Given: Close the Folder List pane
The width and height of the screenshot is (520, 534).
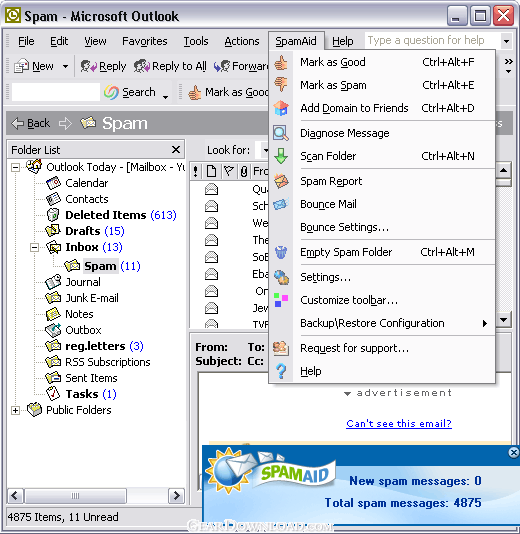Looking at the screenshot, I should point(176,150).
